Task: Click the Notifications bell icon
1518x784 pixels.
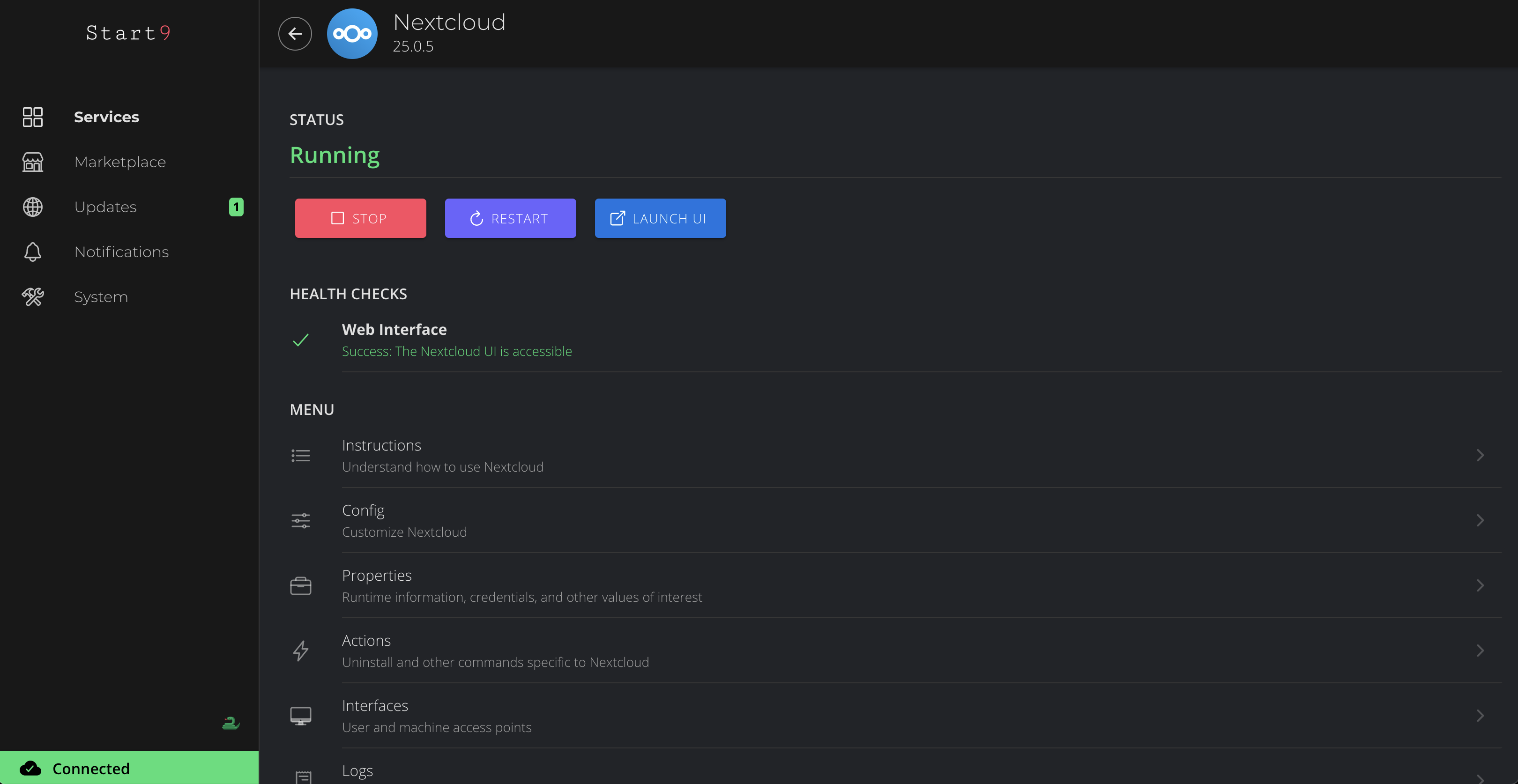Action: (32, 251)
